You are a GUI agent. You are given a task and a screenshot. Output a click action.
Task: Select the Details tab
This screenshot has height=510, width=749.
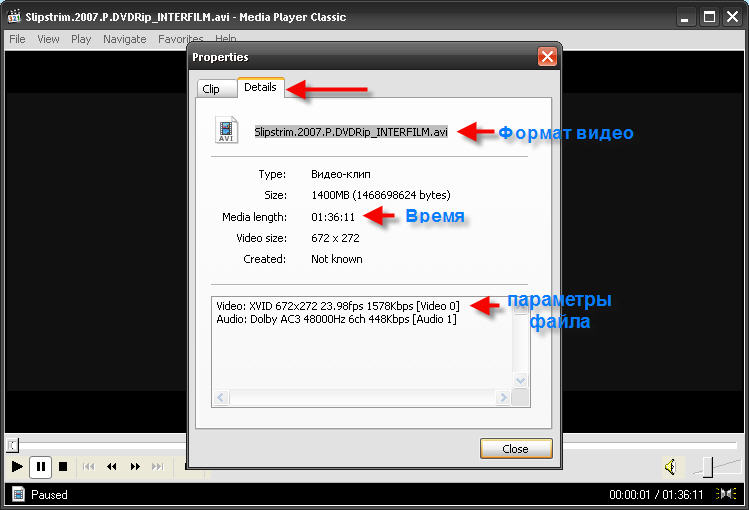coord(260,87)
